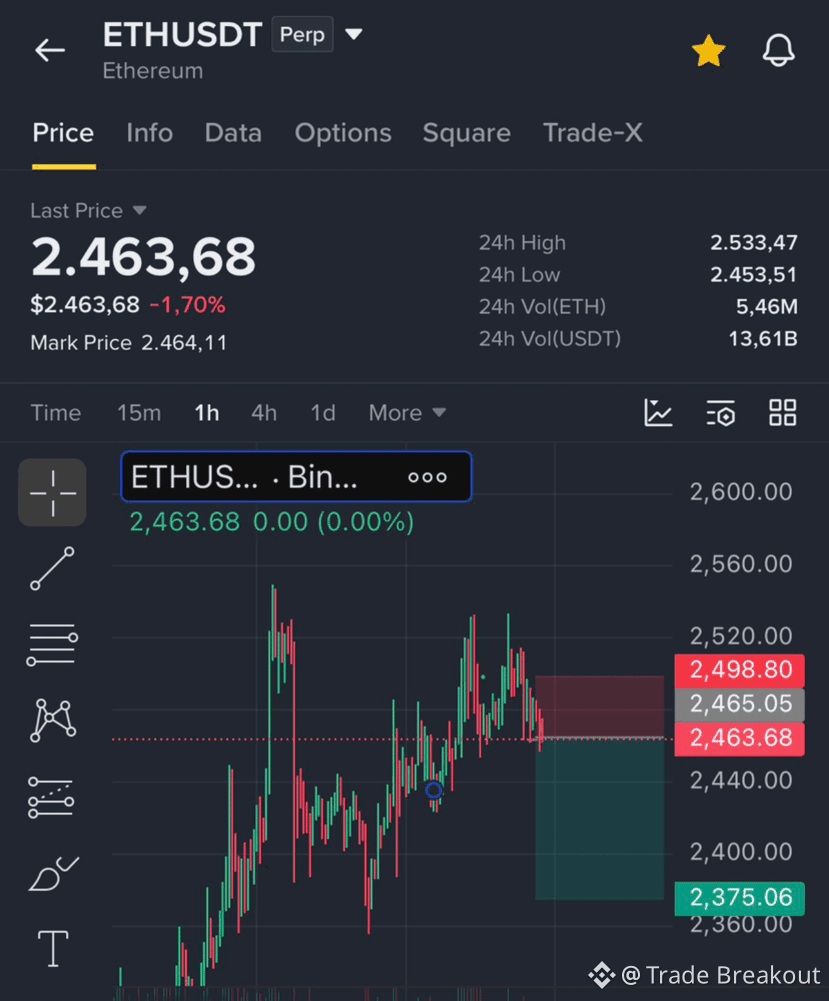
Task: Toggle the favorite star for ETHUSDT
Action: point(708,51)
